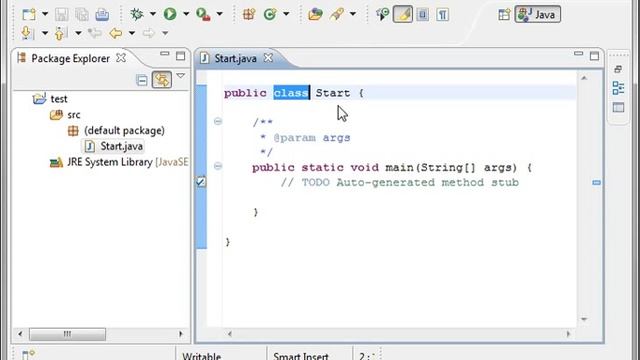Open the Package Explorer view menu triangle
The height and width of the screenshot is (360, 640).
(180, 76)
